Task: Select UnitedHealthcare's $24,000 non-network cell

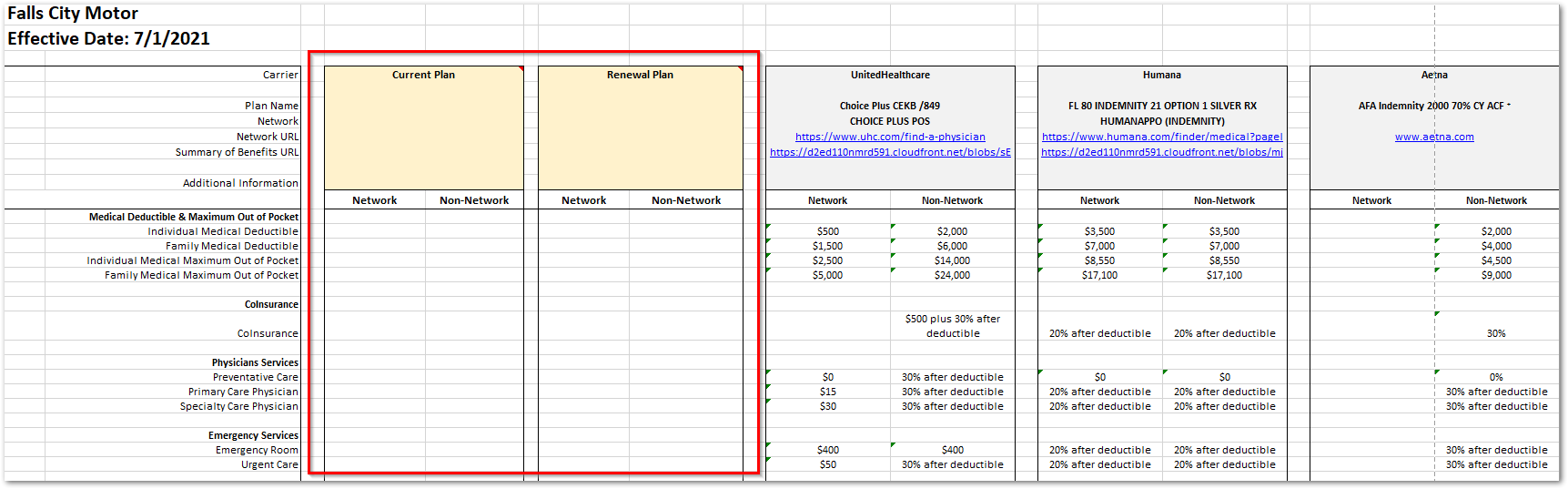Action: pos(953,275)
